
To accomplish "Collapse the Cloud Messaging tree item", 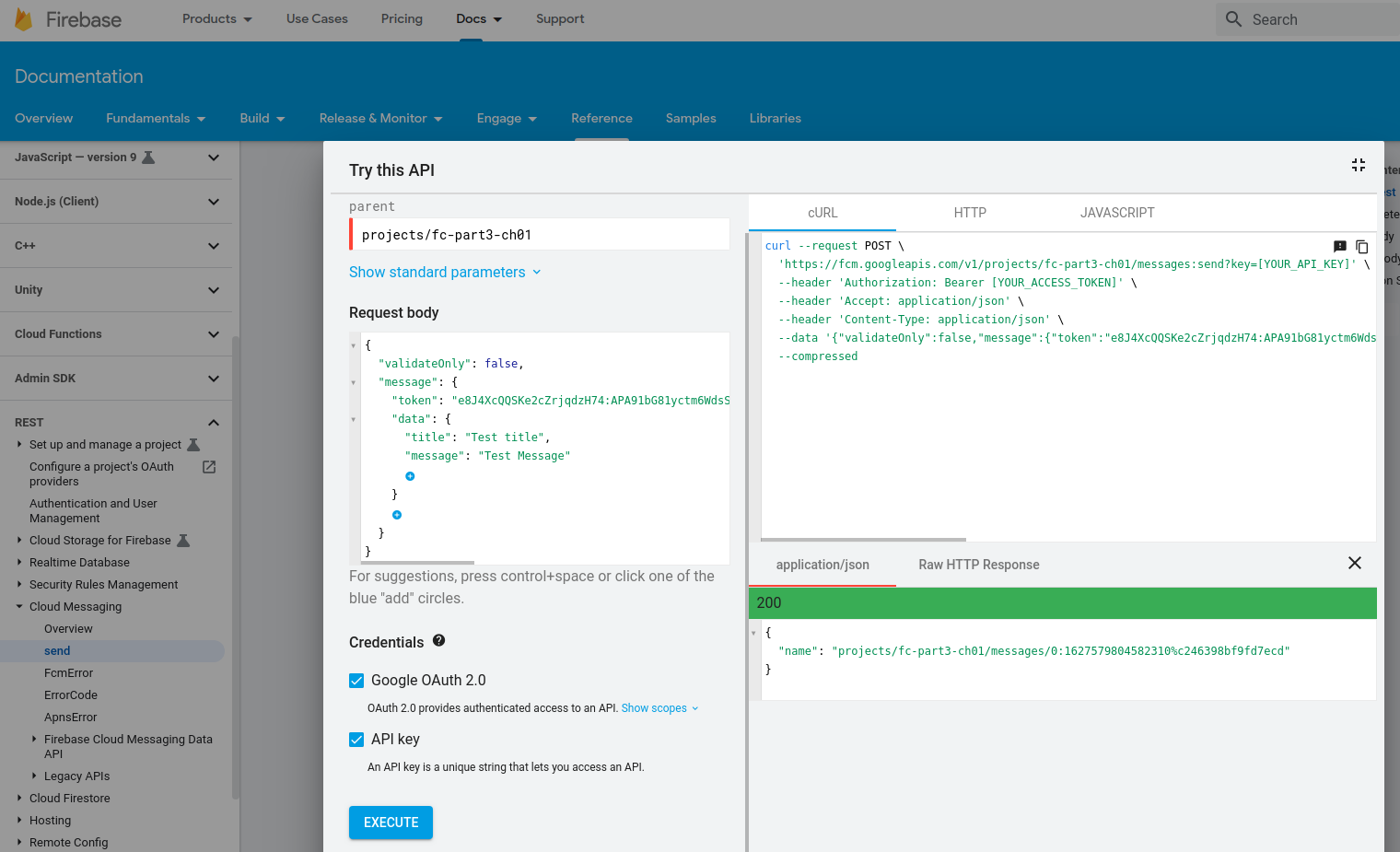I will (19, 606).
